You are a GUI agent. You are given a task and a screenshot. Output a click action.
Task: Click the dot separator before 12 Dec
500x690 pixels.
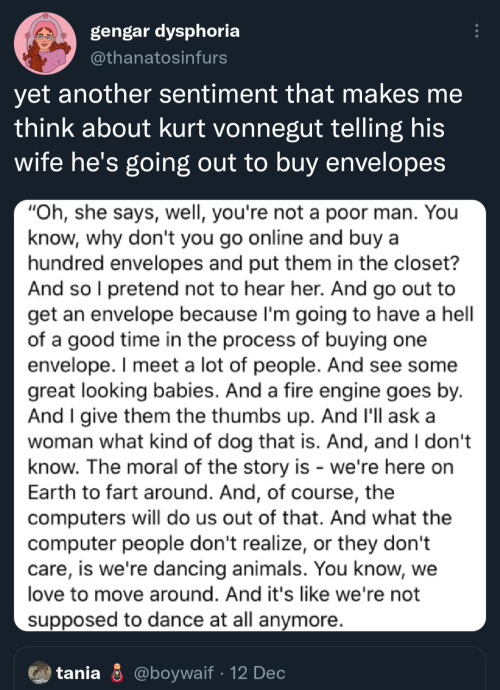coord(222,673)
